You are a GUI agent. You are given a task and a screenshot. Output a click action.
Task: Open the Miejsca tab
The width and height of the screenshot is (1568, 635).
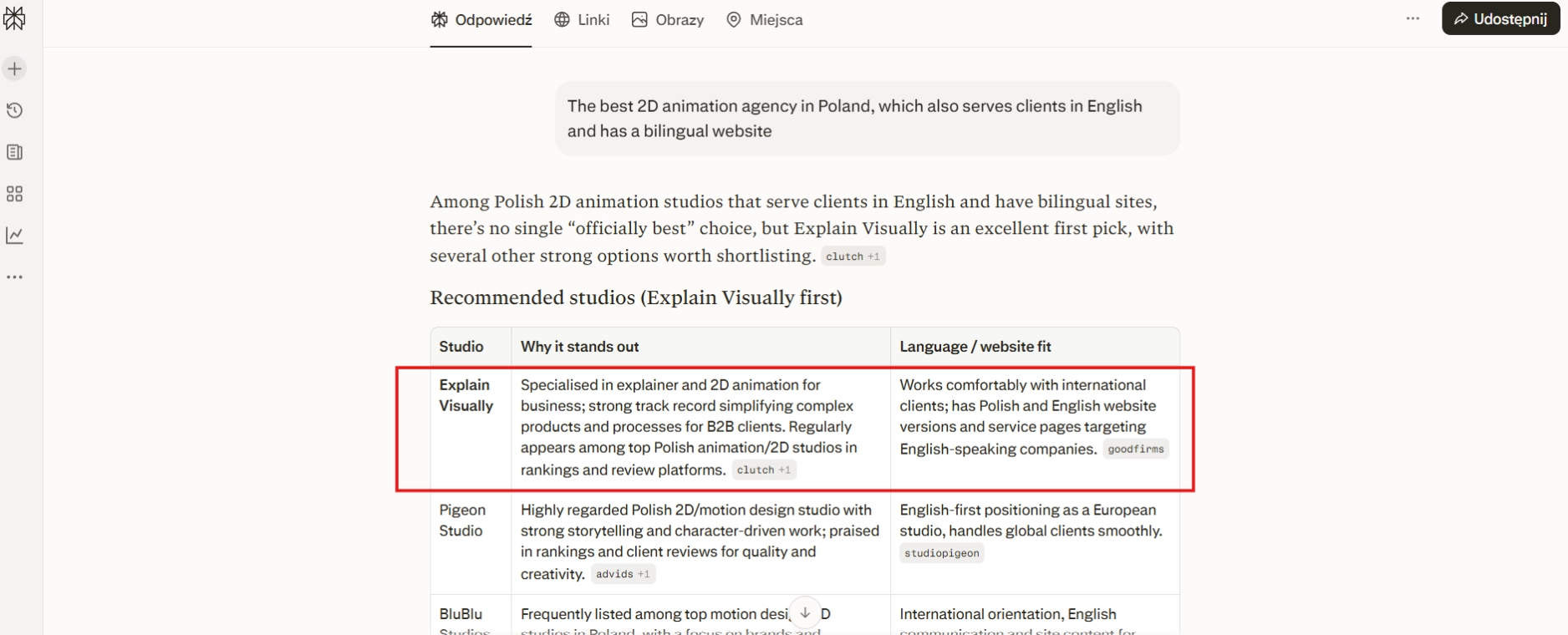click(764, 20)
